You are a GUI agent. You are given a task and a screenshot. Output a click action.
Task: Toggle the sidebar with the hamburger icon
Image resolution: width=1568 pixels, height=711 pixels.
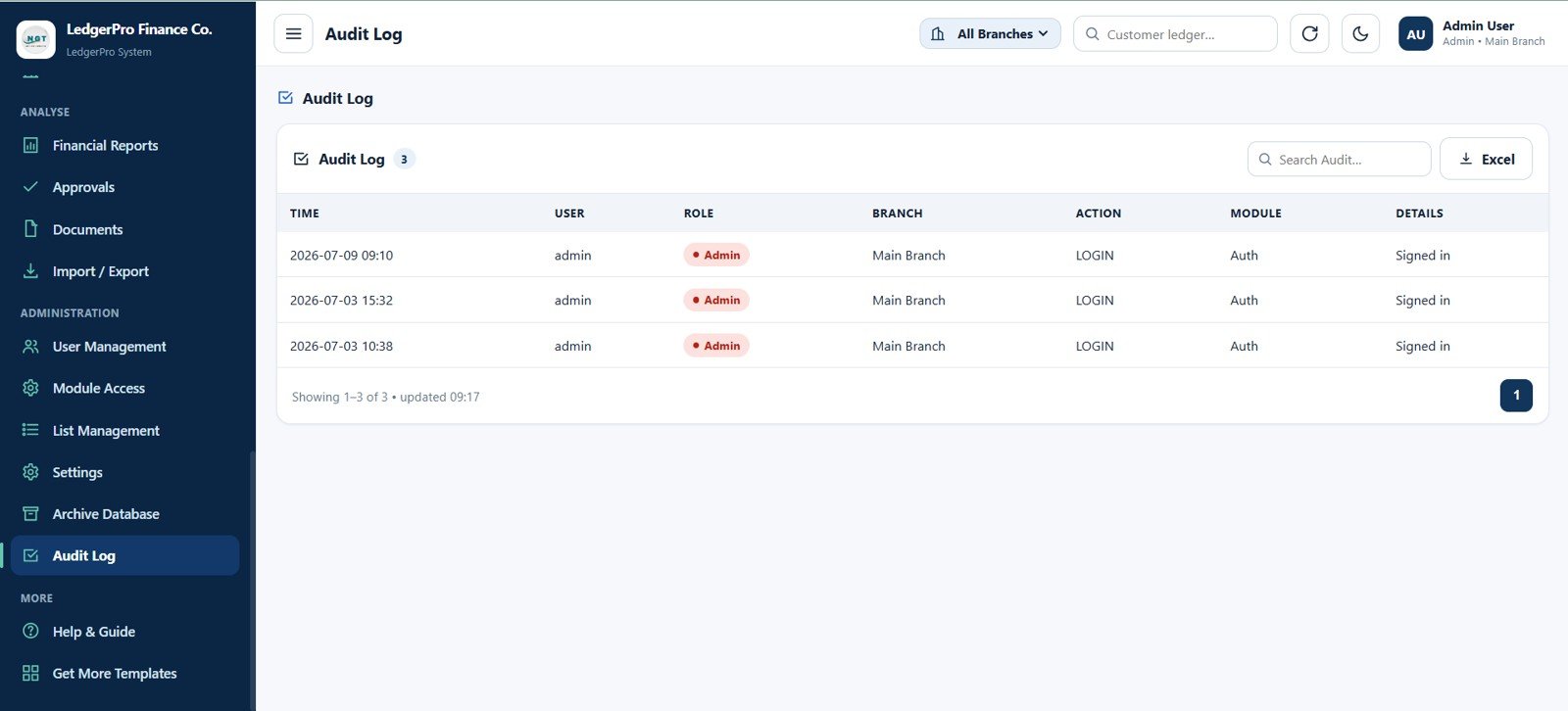(x=293, y=33)
